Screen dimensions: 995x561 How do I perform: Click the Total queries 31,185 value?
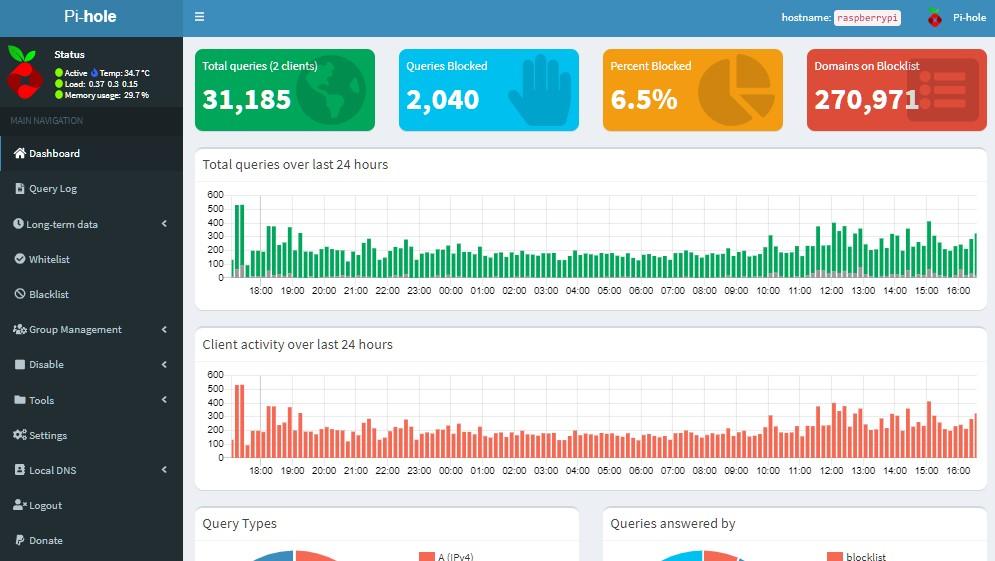[x=246, y=100]
